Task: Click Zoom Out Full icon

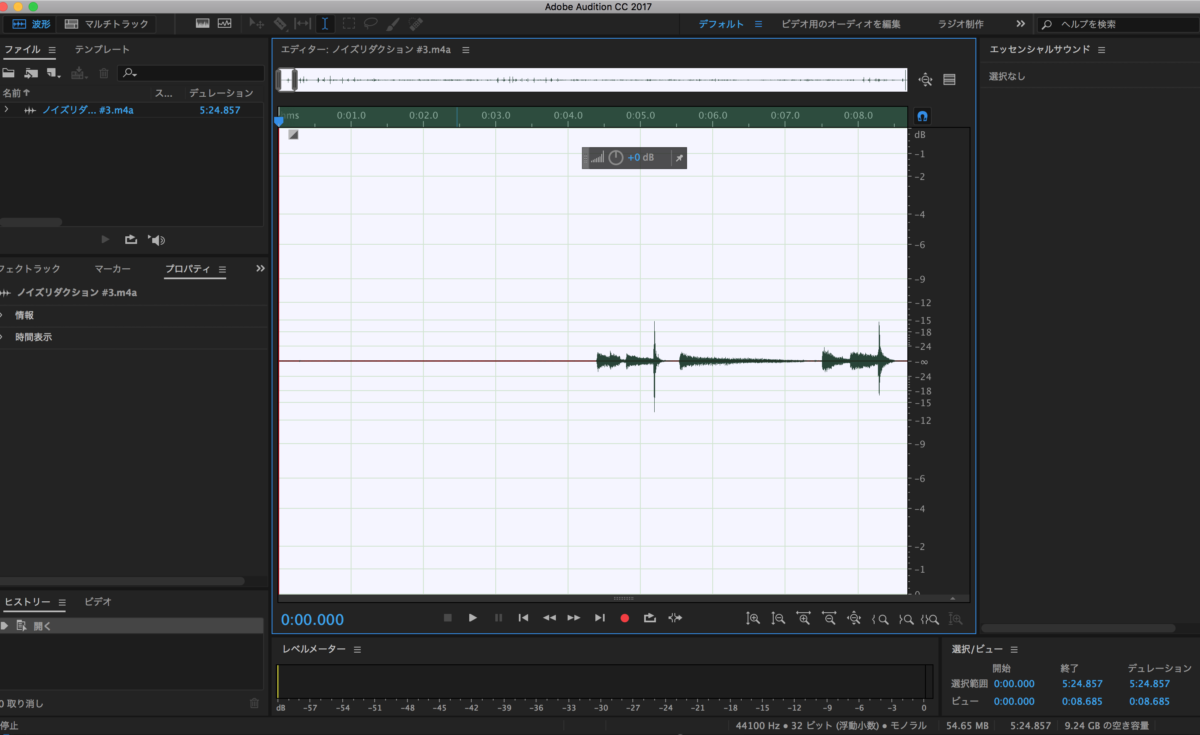Action: pyautogui.click(x=854, y=619)
